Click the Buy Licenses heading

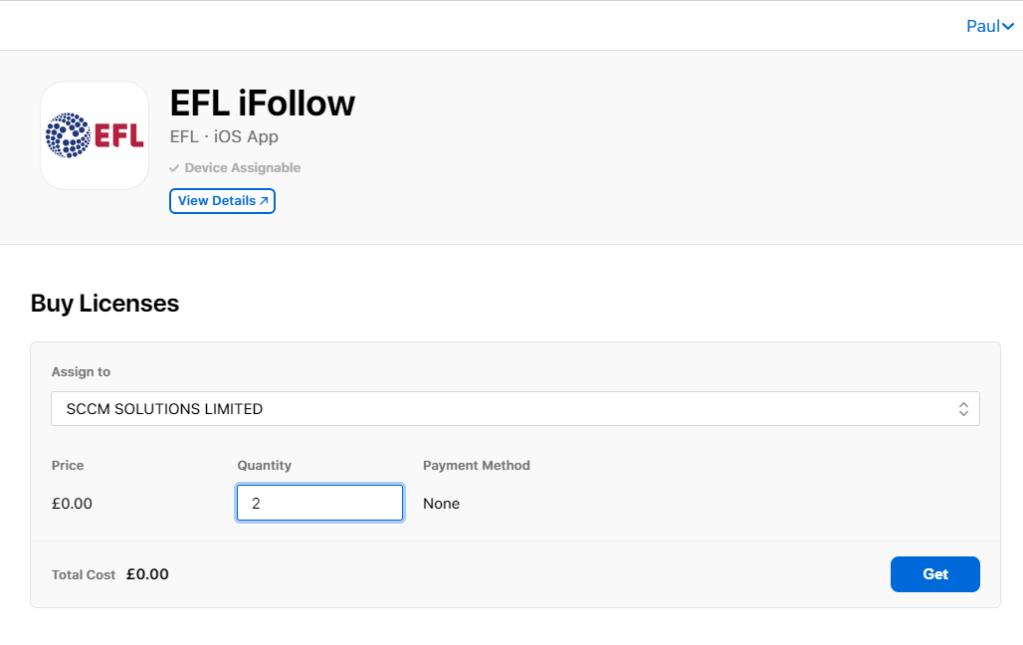(x=105, y=303)
